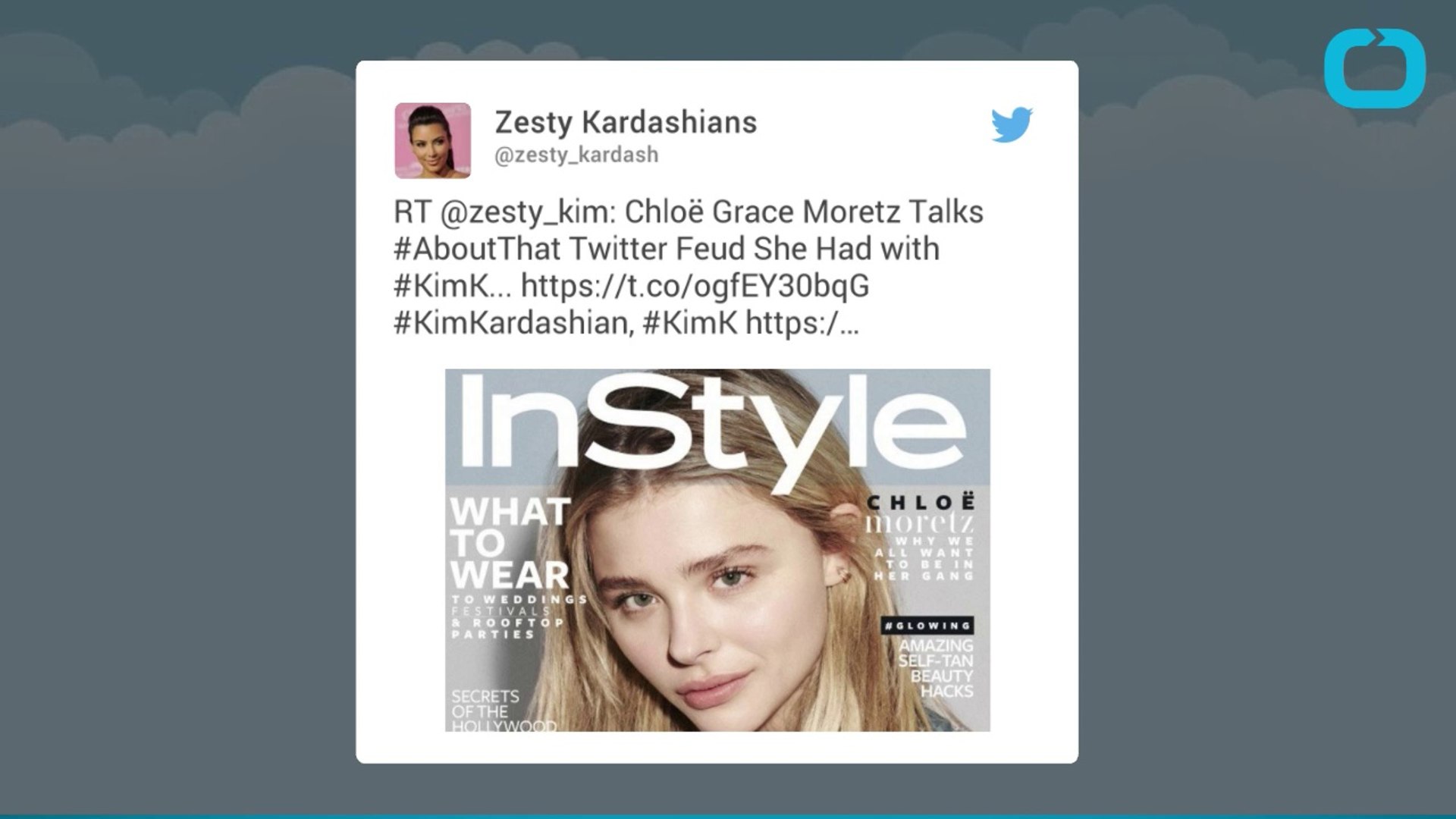Open the Zesty Kardashians profile avatar
Image resolution: width=1456 pixels, height=819 pixels.
pos(432,140)
